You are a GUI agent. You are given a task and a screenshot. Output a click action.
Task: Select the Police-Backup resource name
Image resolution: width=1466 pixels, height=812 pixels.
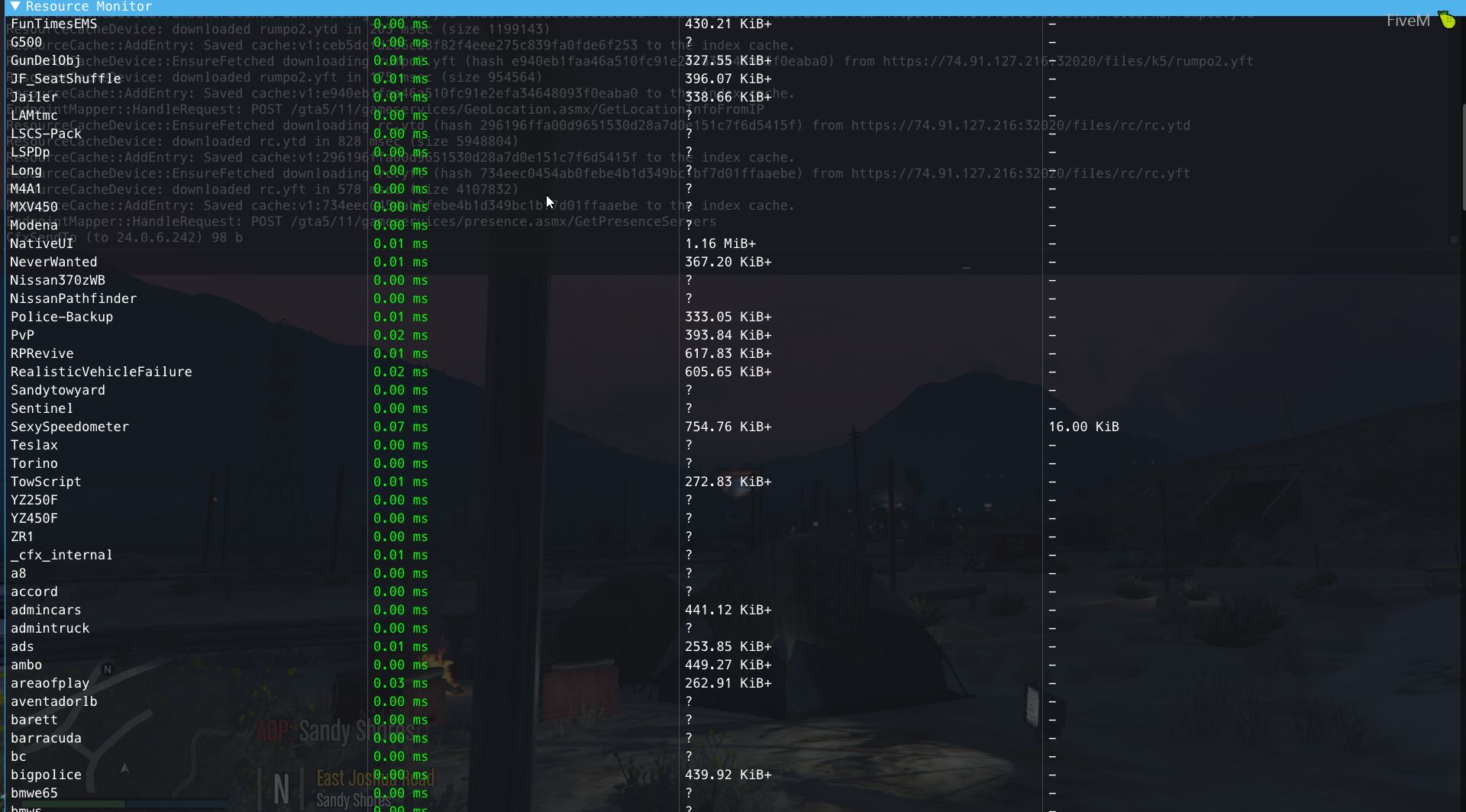point(62,317)
